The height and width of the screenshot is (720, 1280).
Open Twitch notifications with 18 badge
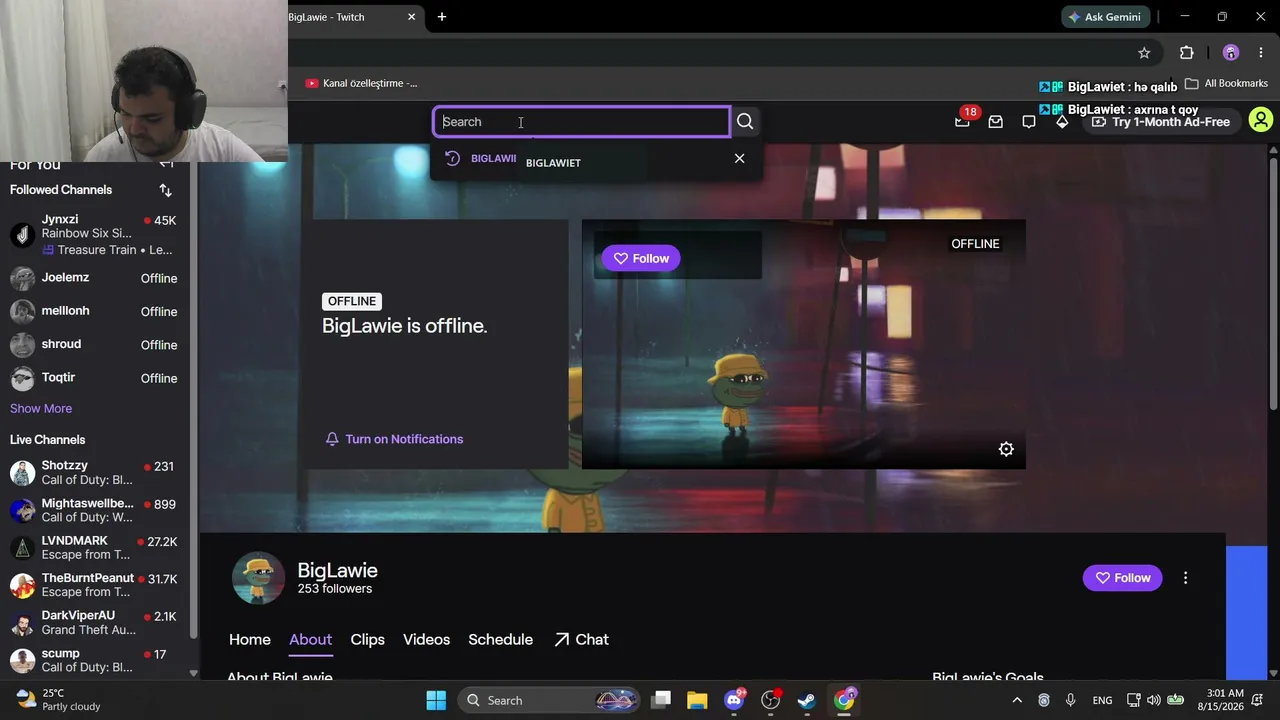click(x=962, y=121)
